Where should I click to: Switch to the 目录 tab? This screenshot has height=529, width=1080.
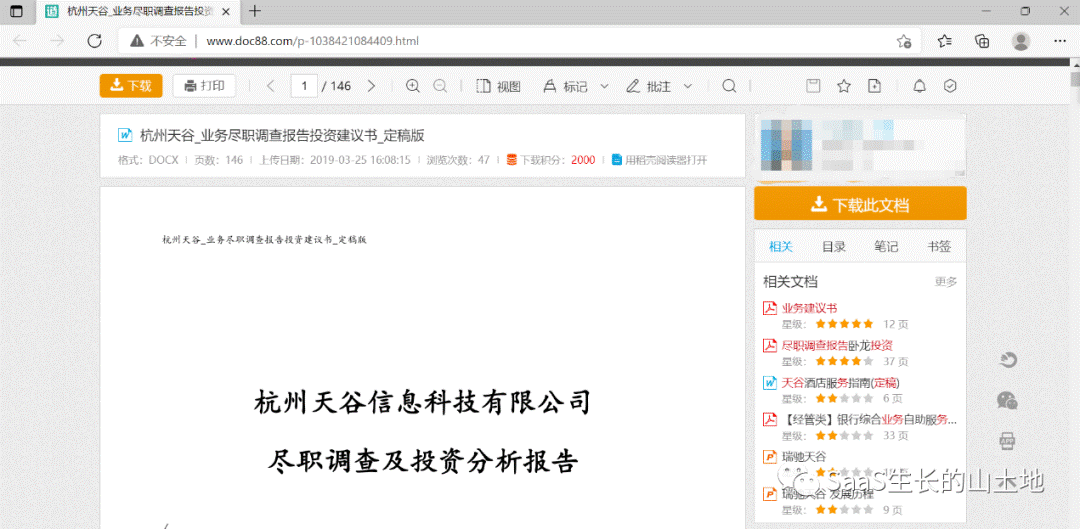pos(833,247)
